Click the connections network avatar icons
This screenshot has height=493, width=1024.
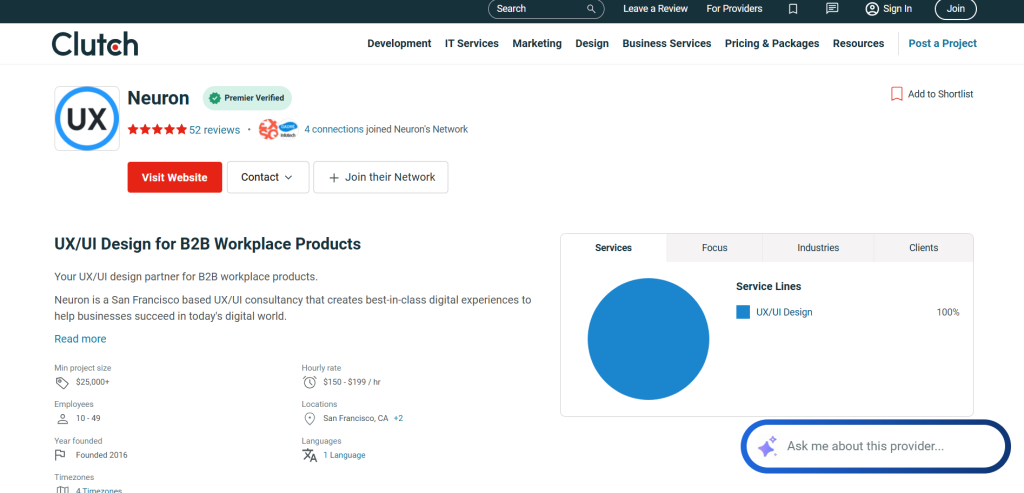279,129
